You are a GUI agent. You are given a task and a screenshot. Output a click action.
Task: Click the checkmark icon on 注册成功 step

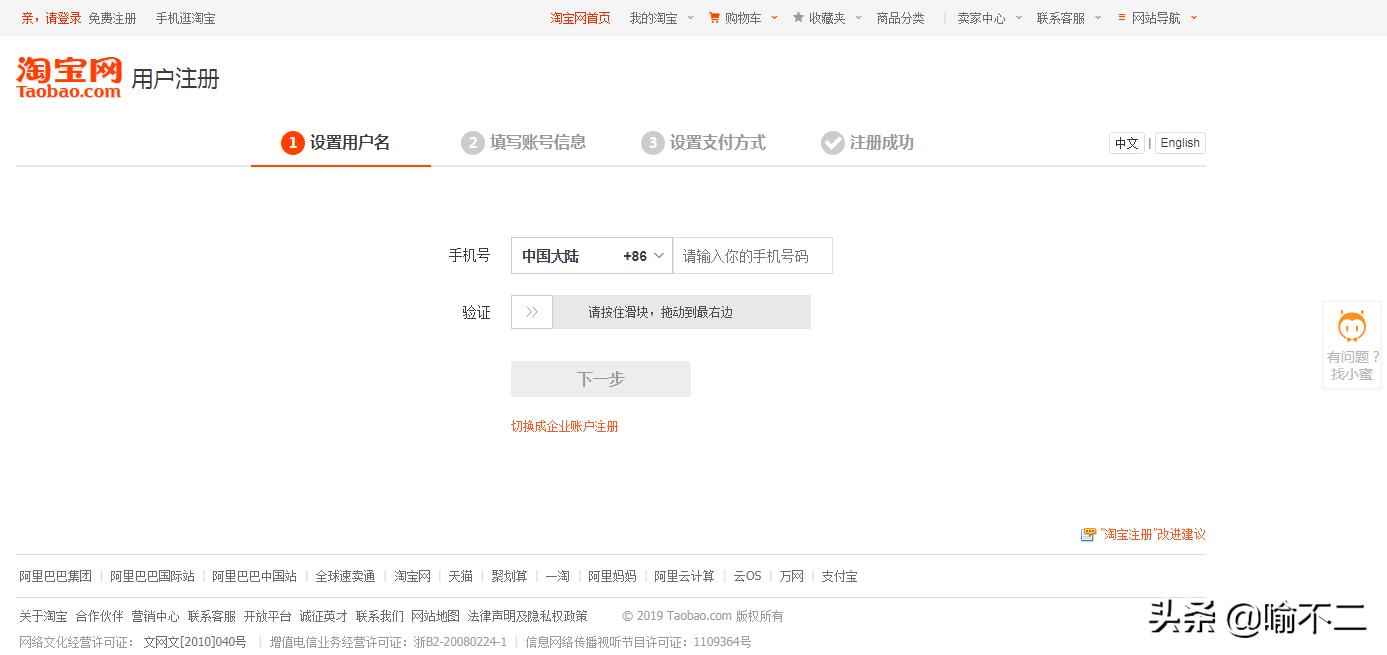tap(833, 143)
